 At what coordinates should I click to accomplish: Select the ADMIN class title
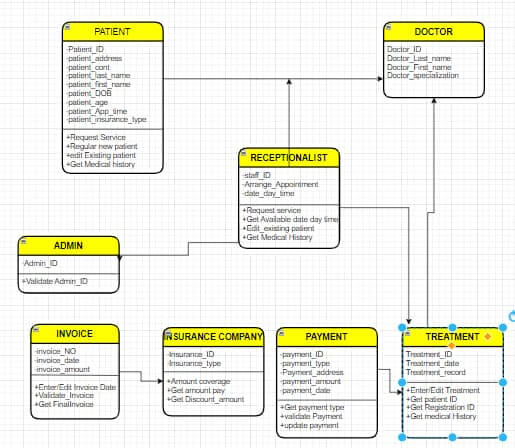coord(68,246)
